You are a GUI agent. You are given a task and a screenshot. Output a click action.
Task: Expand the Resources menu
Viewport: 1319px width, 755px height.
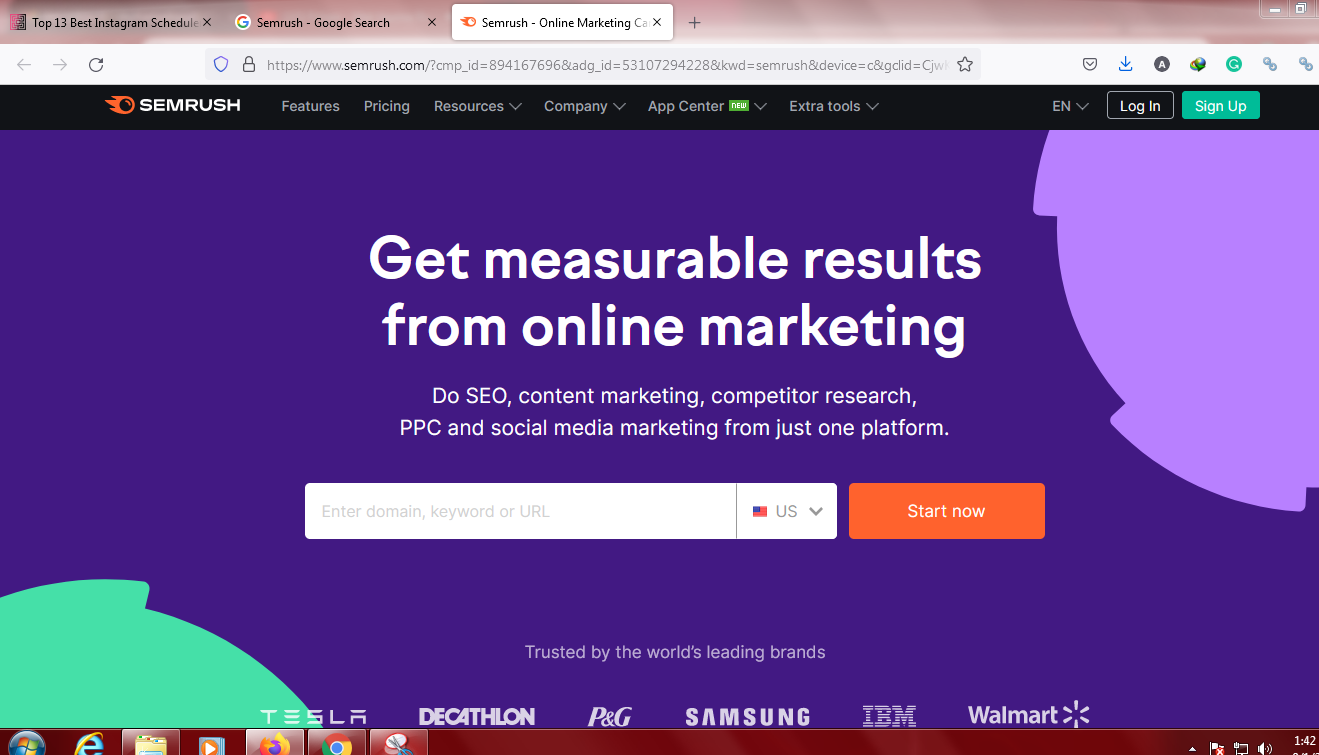coord(478,106)
